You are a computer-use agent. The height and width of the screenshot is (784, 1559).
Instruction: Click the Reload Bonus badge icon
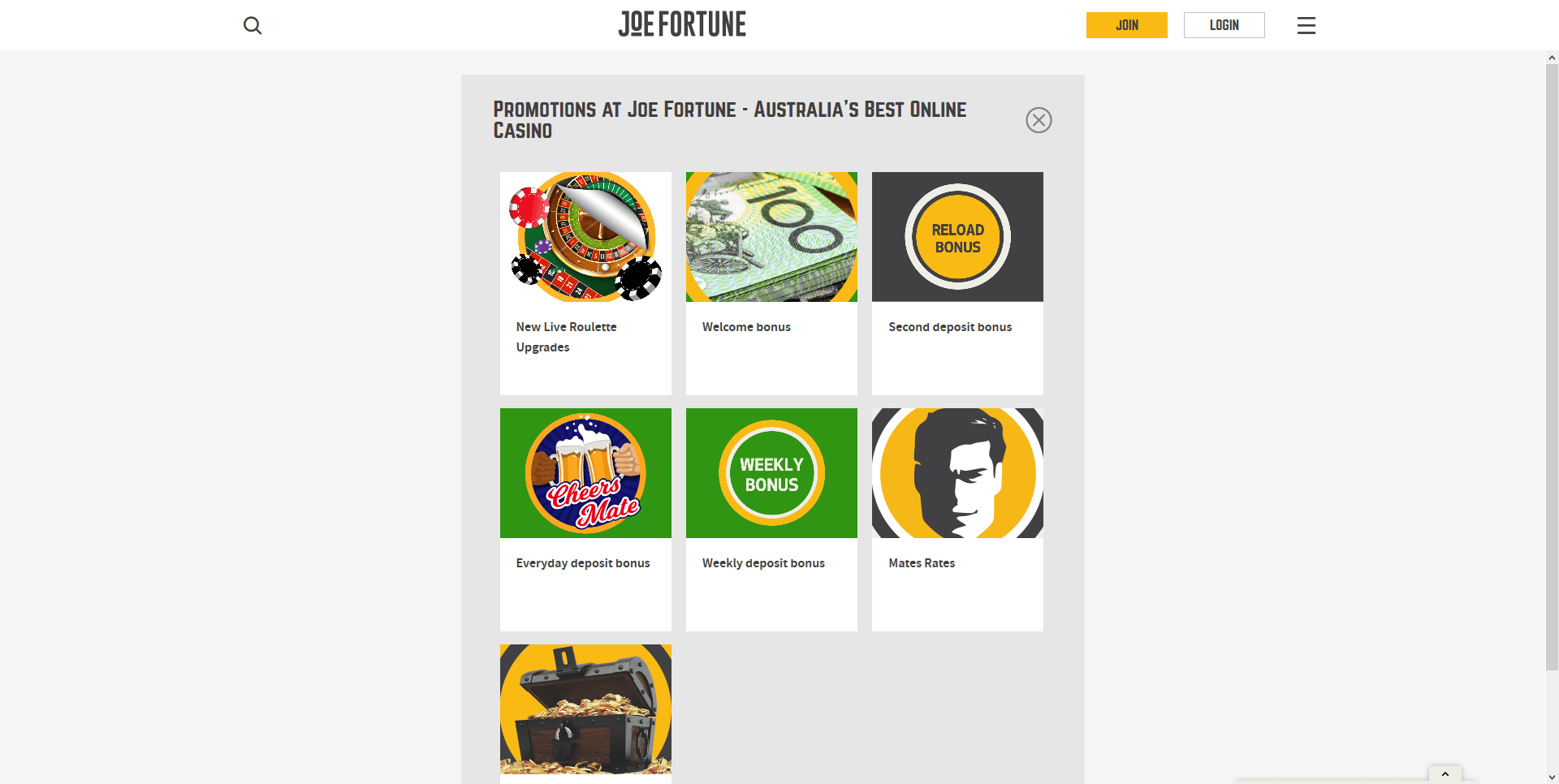pyautogui.click(x=957, y=237)
